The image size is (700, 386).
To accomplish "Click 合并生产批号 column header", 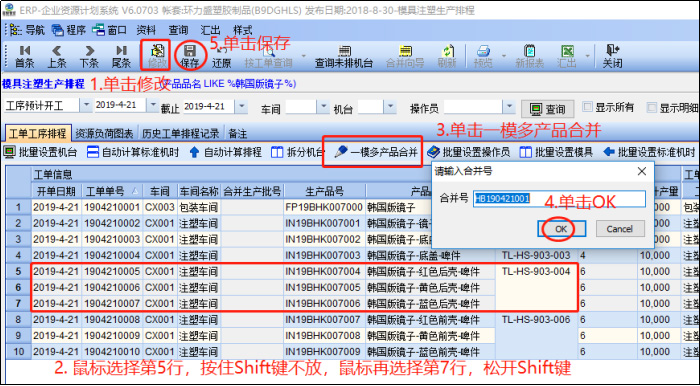I will [x=252, y=191].
